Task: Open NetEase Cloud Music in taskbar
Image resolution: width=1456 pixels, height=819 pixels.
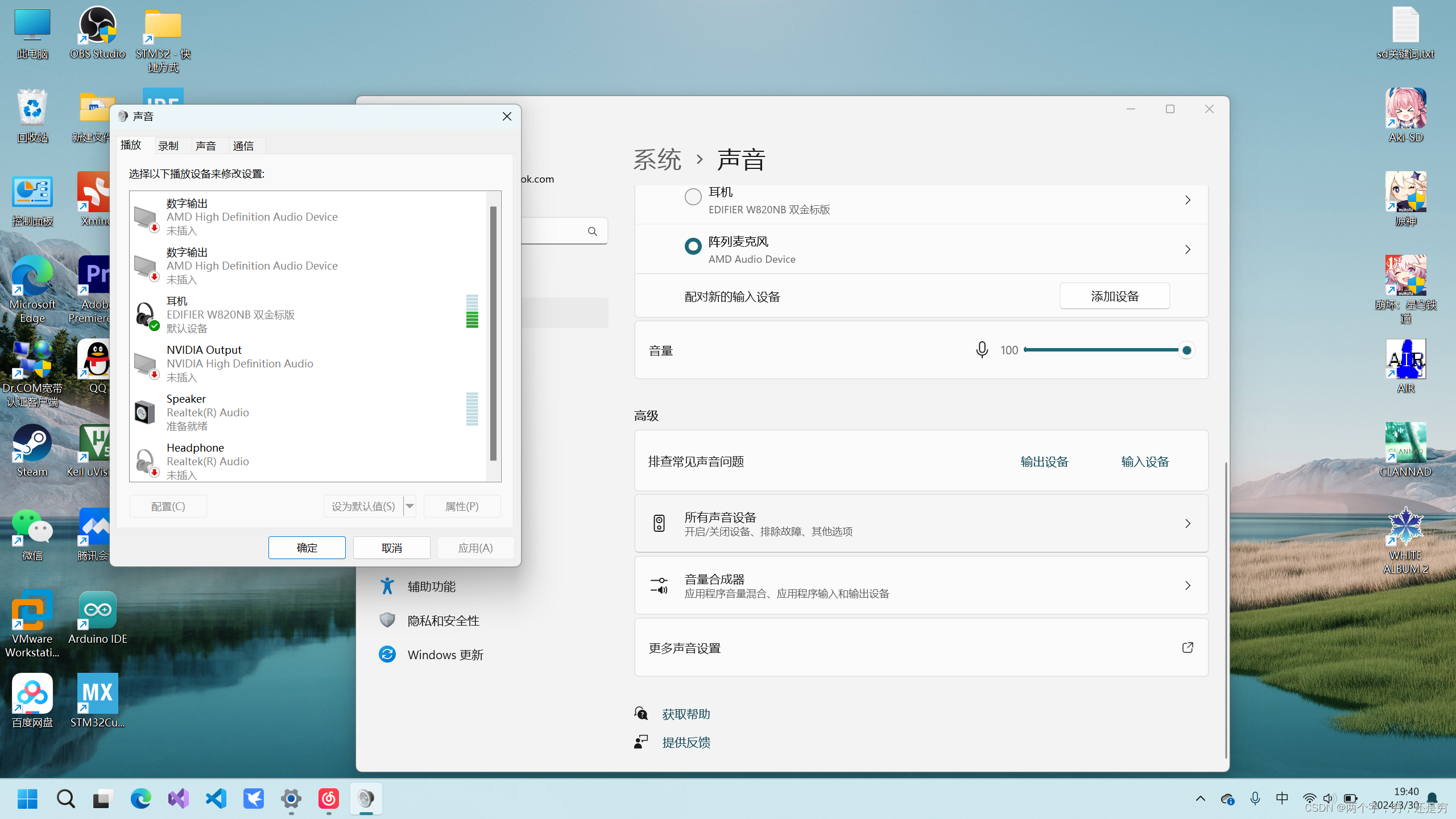Action: tap(328, 799)
